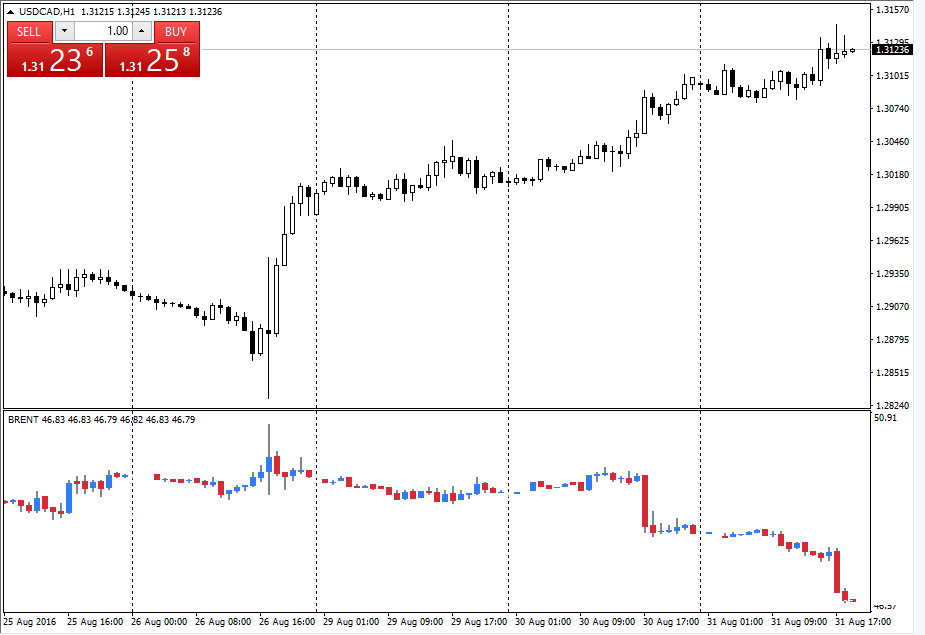Click the USDCAD,H1 chart title
925x635 pixels.
pyautogui.click(x=47, y=12)
